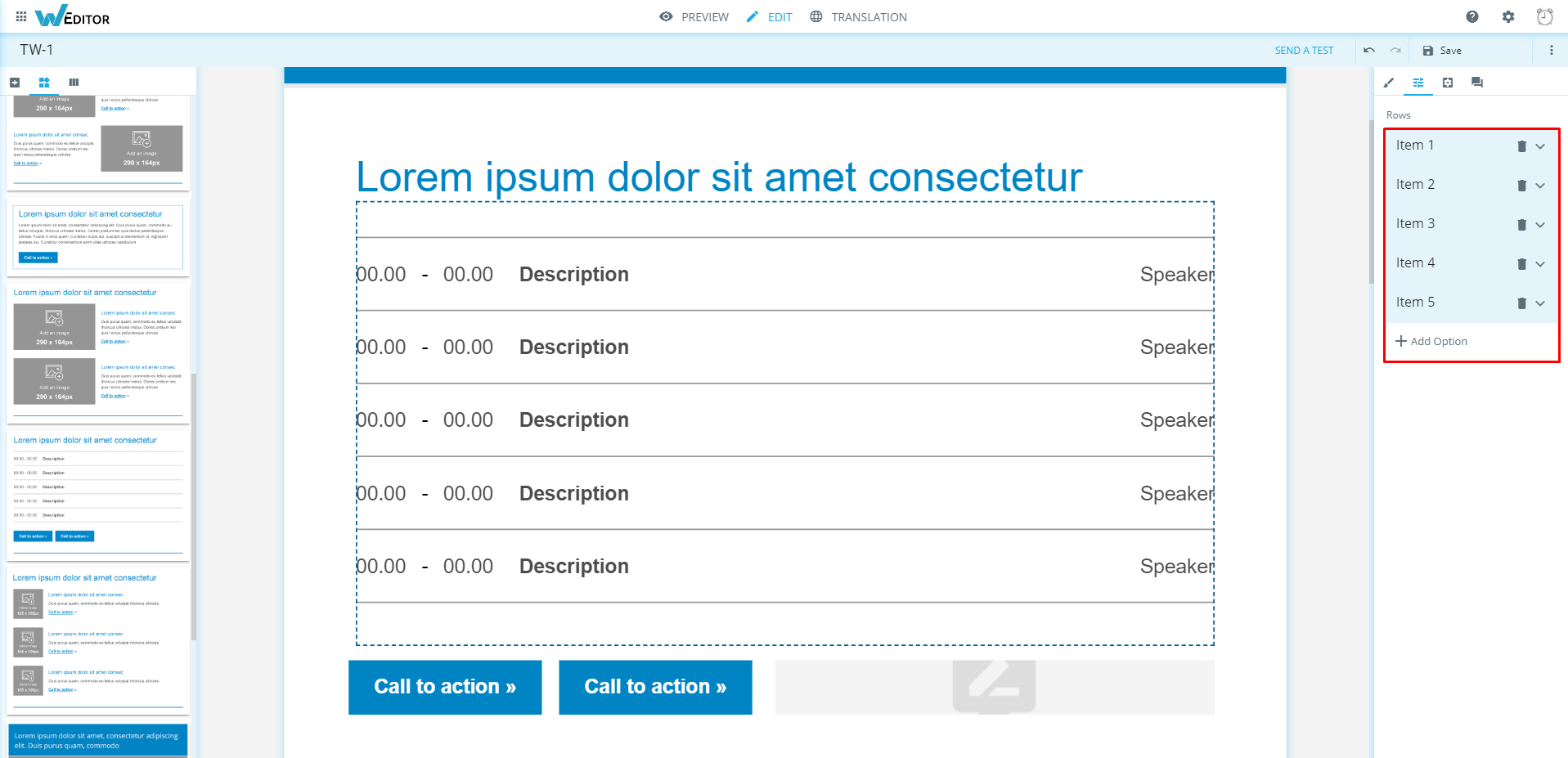Delete Item 3 with its trash icon
The height and width of the screenshot is (758, 1568).
[x=1521, y=225]
